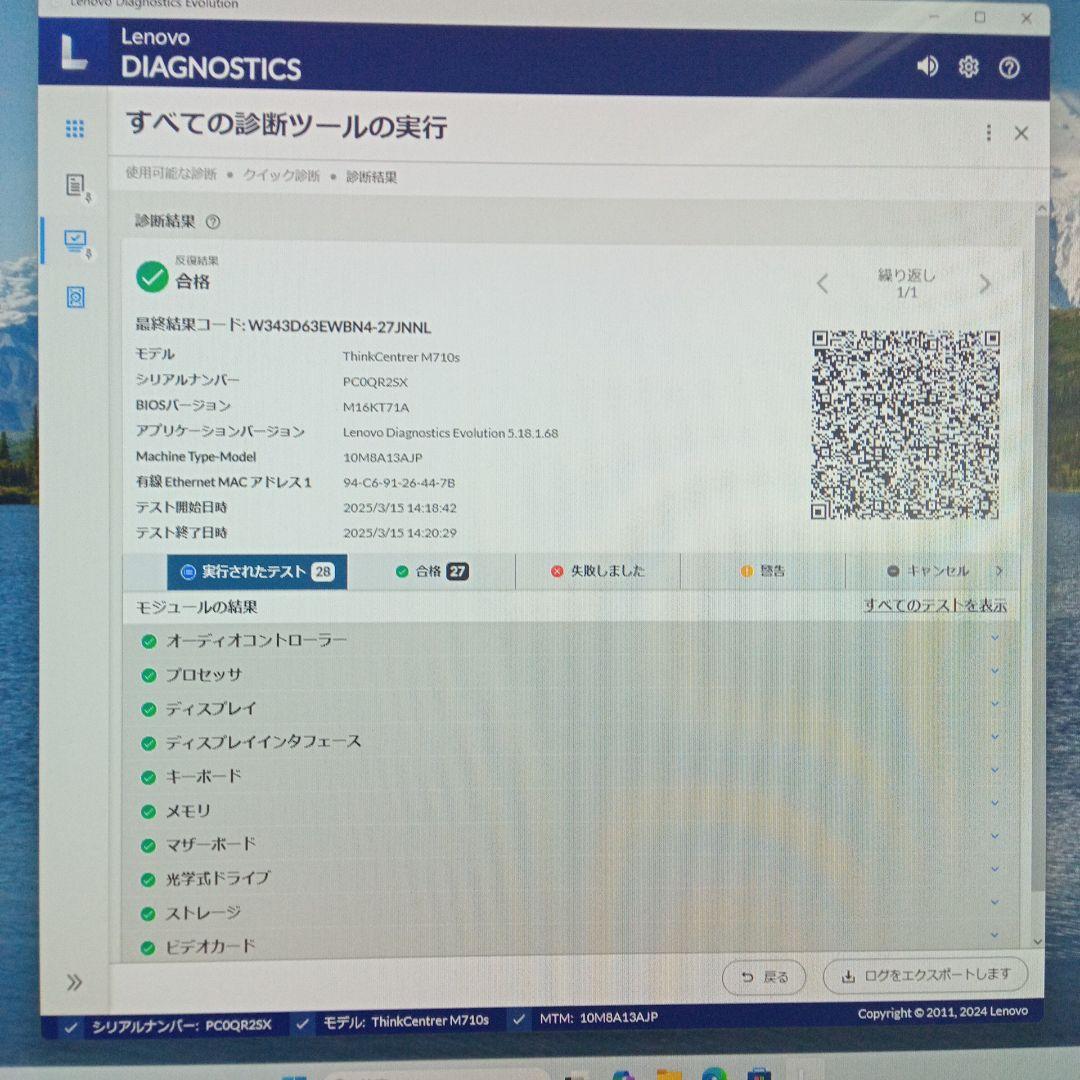This screenshot has width=1080, height=1080.
Task: Select the report/log document icon in sidebar
Action: coord(73,185)
